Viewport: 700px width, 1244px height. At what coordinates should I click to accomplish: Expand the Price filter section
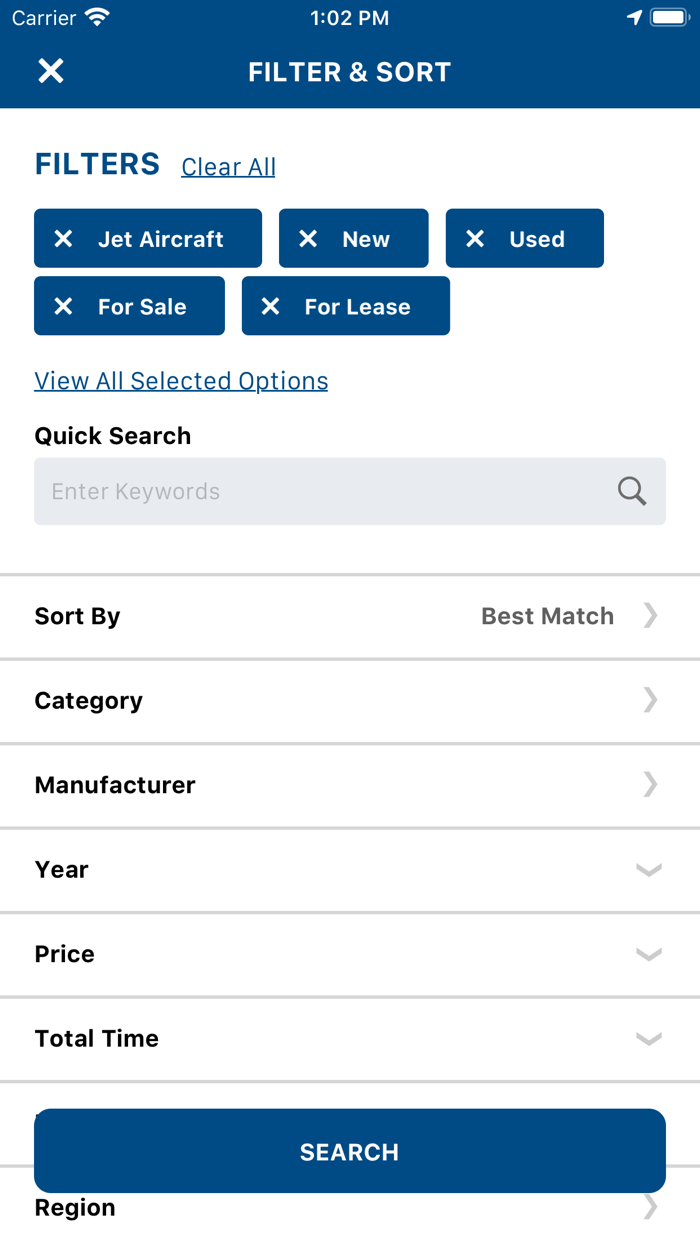tap(349, 954)
